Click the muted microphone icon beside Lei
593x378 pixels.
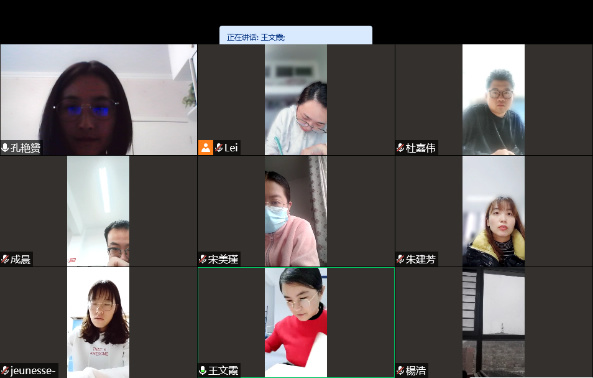(219, 147)
